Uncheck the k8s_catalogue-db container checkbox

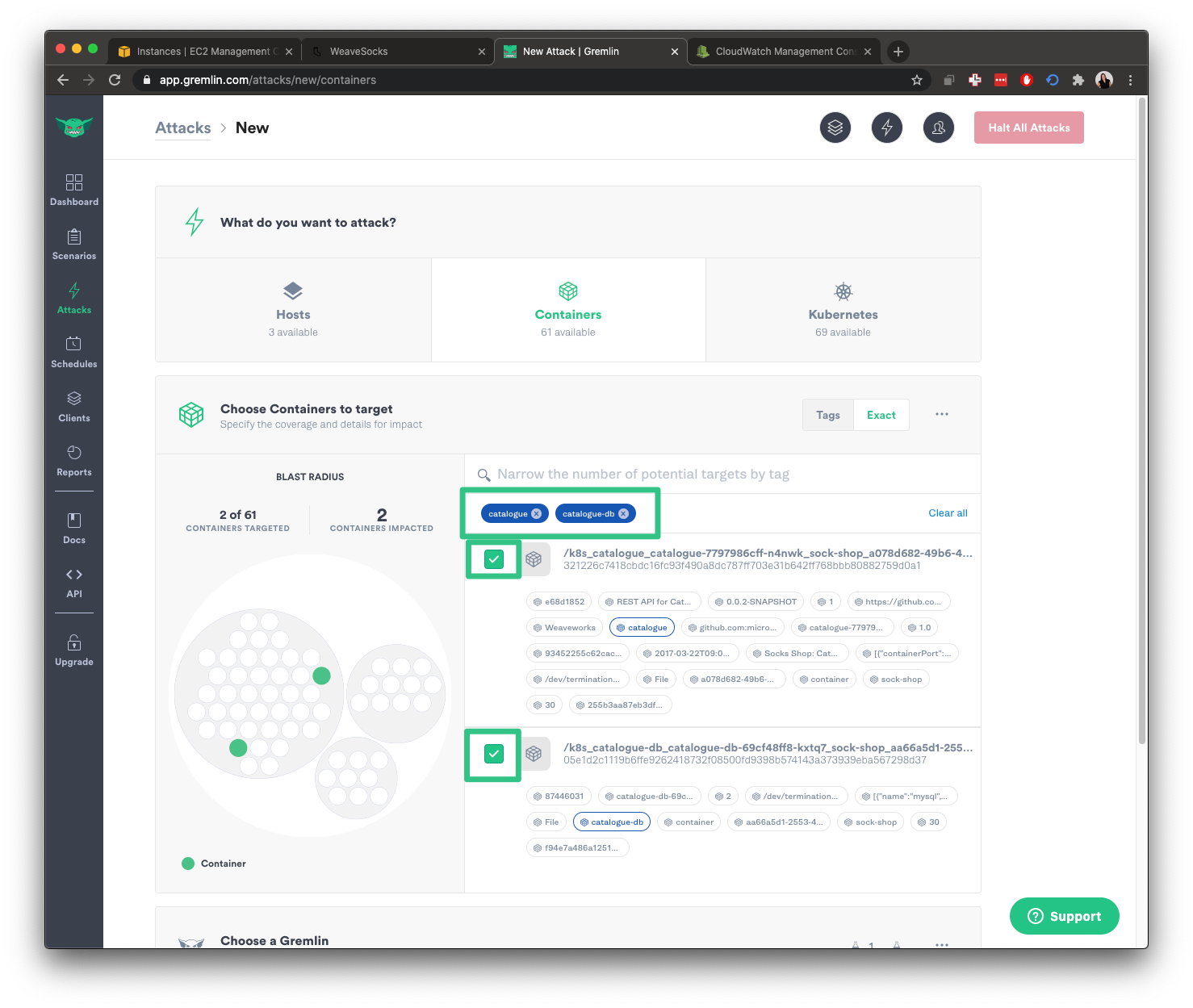pyautogui.click(x=494, y=754)
